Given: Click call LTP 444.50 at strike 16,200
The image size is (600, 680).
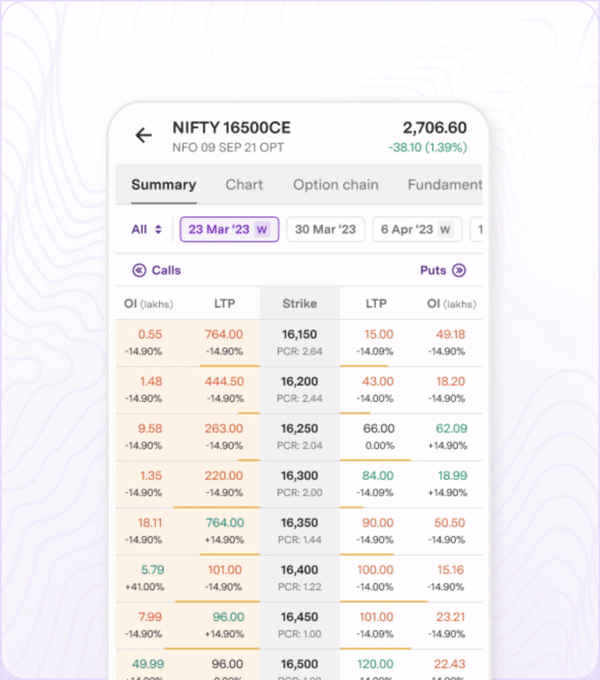Looking at the screenshot, I should point(224,381).
